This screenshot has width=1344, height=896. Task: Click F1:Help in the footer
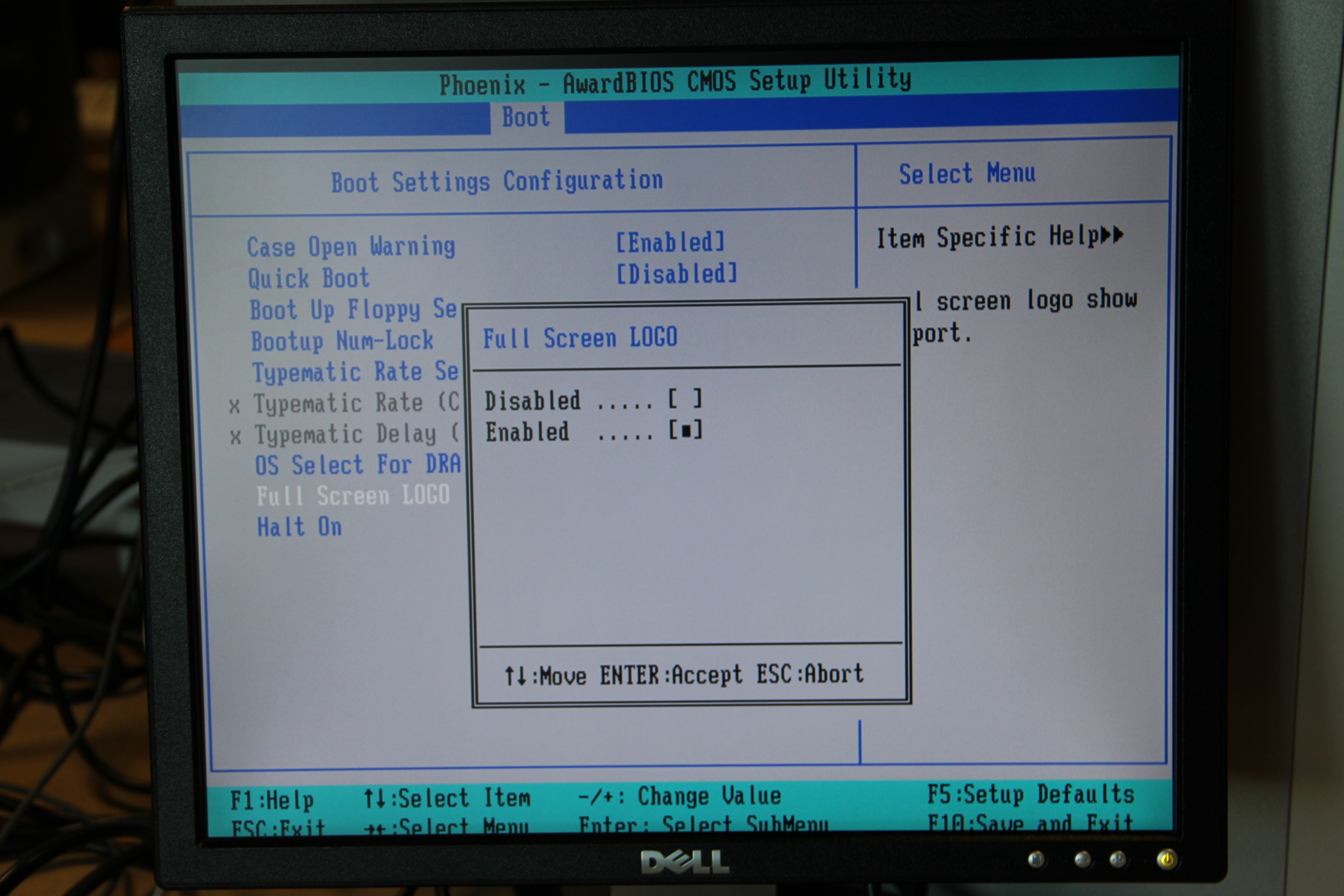(x=272, y=800)
